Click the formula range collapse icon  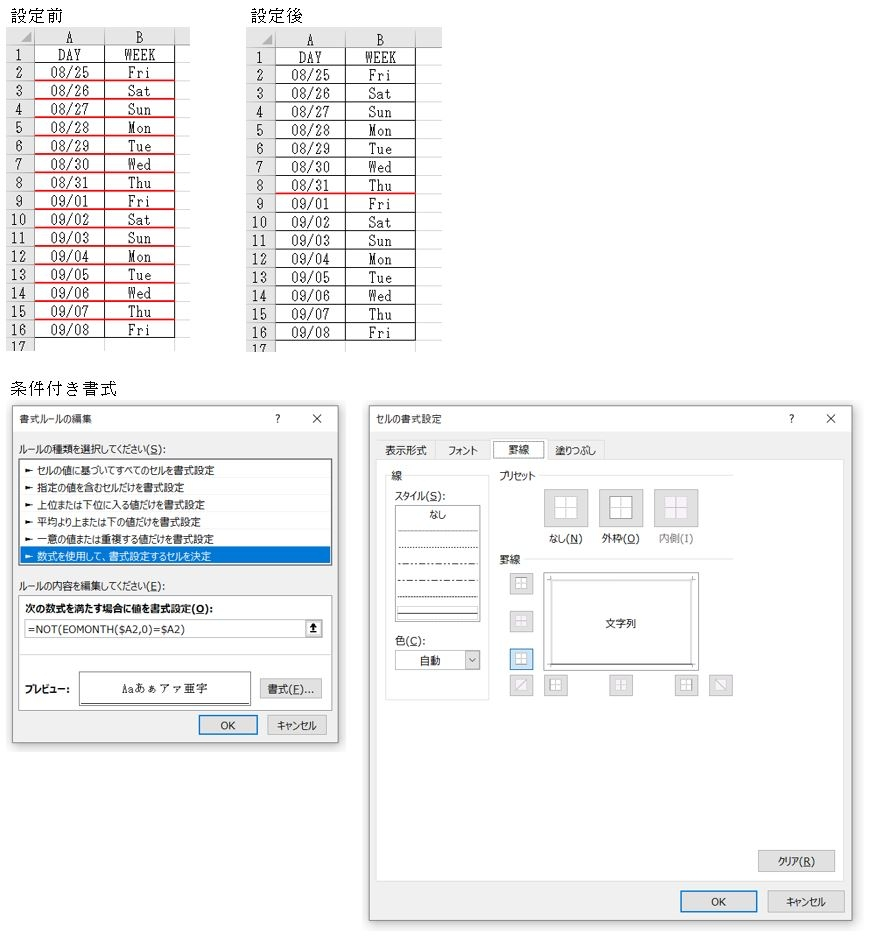click(314, 629)
